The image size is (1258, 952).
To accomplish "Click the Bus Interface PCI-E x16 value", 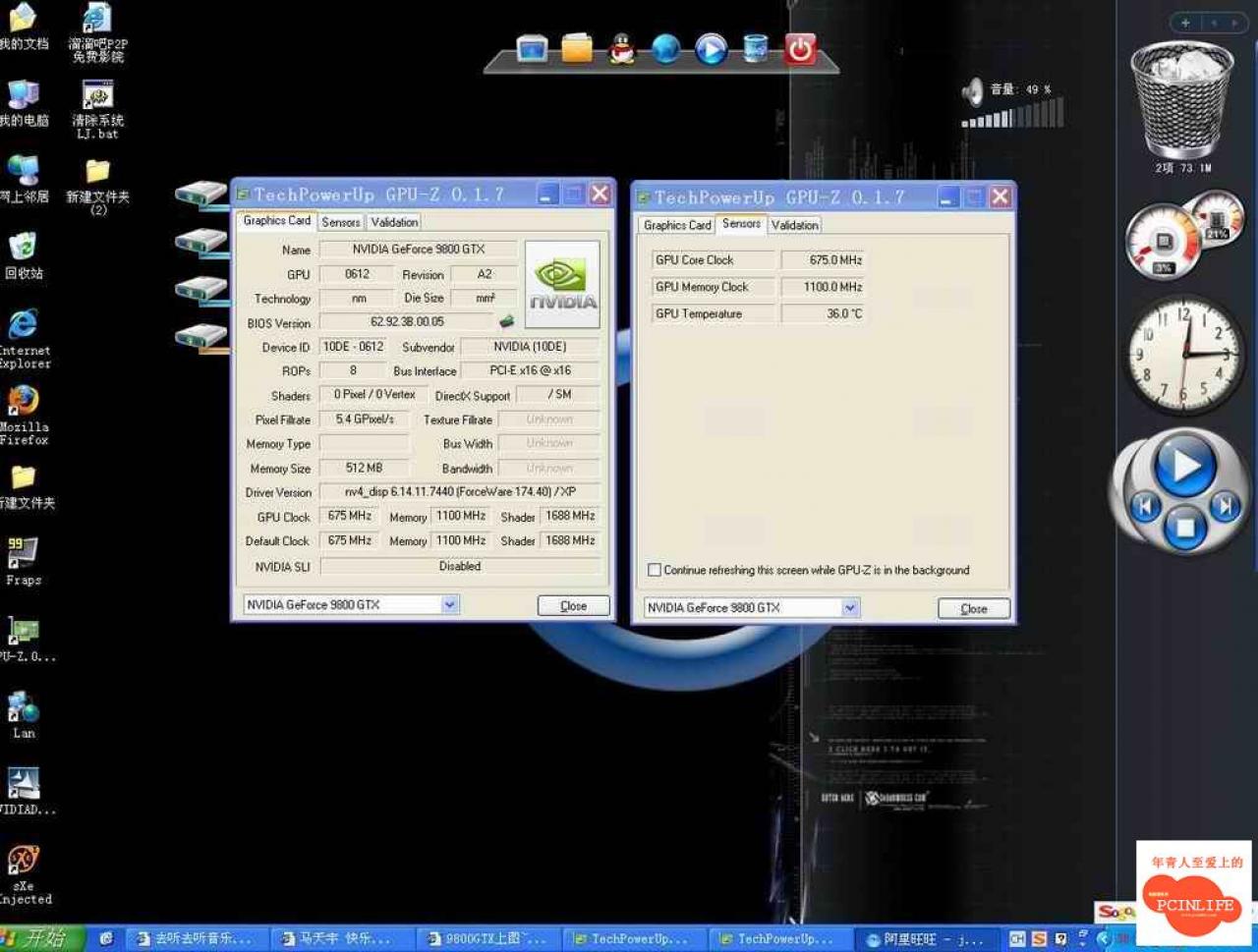I will [531, 371].
